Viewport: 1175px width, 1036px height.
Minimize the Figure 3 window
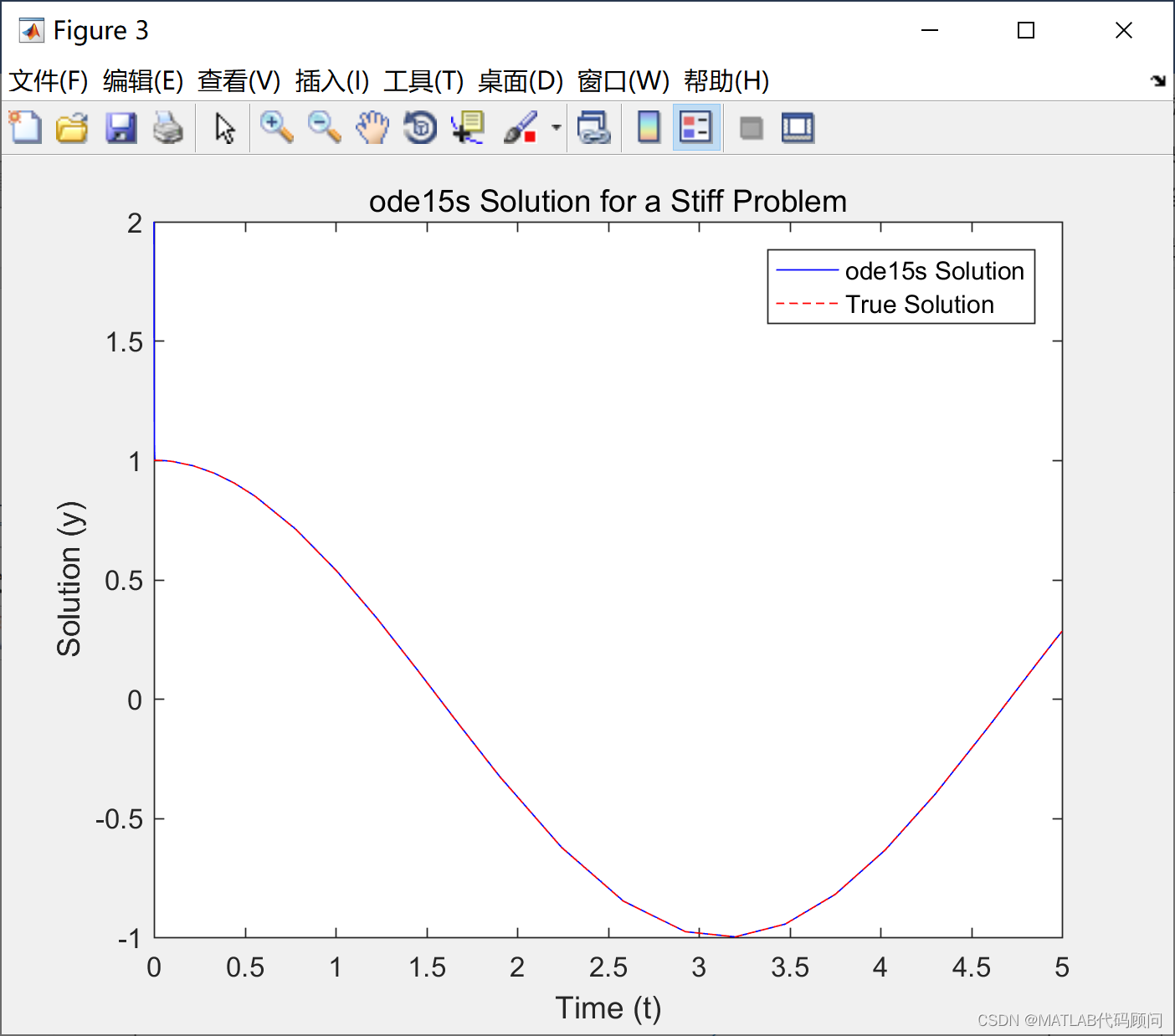(930, 31)
